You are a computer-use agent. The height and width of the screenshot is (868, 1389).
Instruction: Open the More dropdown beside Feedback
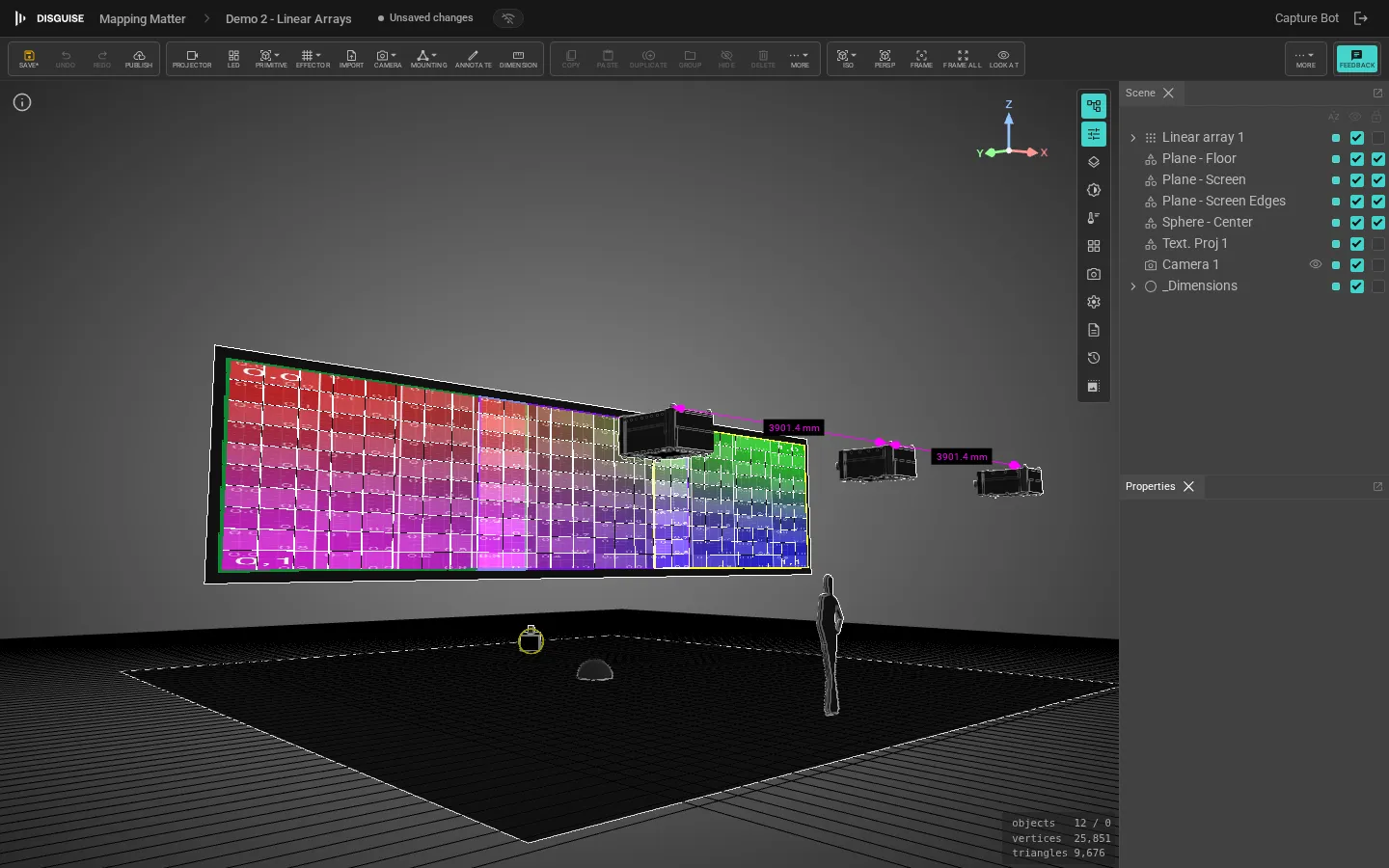click(x=1305, y=59)
